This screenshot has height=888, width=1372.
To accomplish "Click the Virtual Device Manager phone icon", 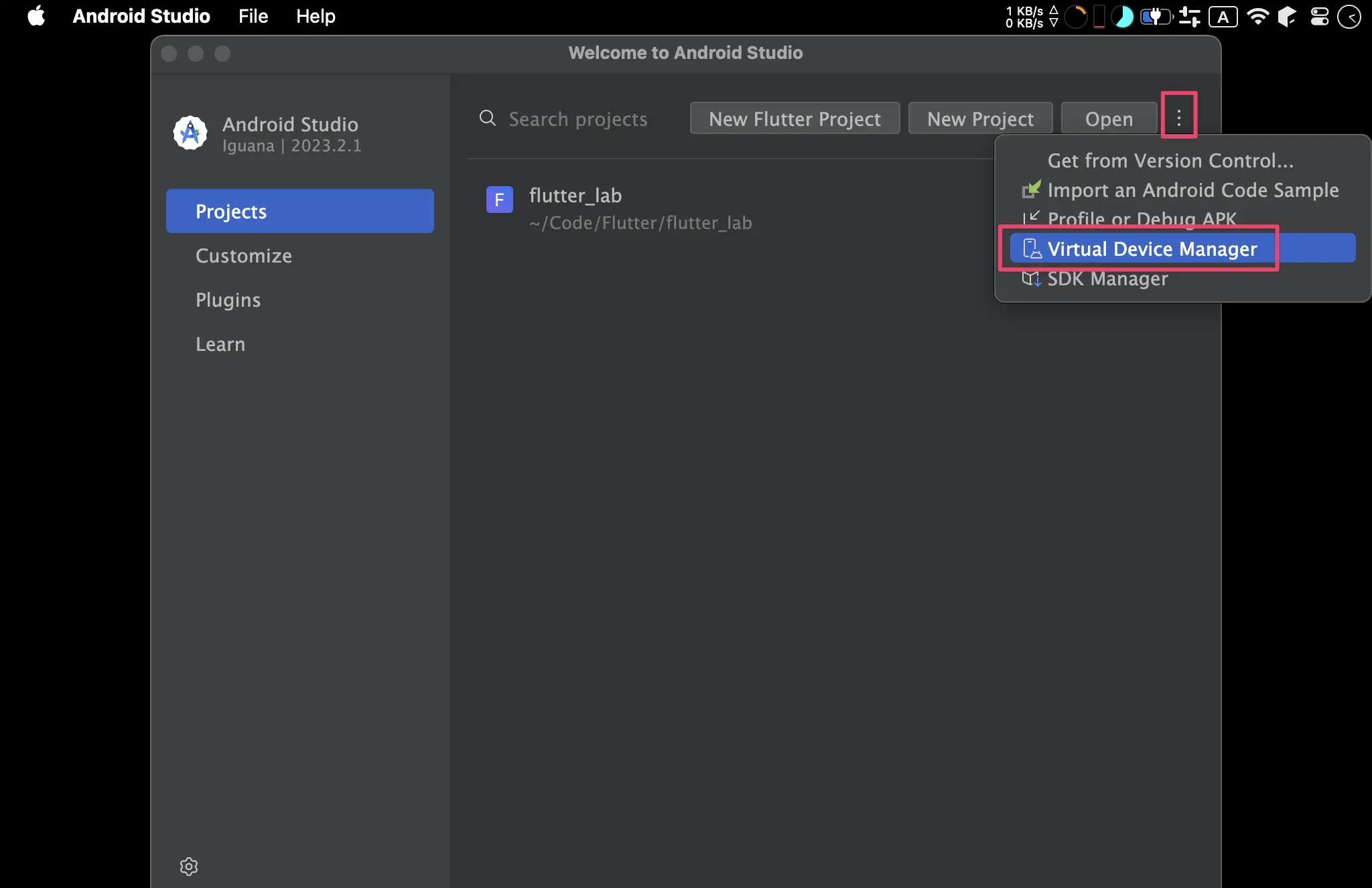I will pos(1032,248).
